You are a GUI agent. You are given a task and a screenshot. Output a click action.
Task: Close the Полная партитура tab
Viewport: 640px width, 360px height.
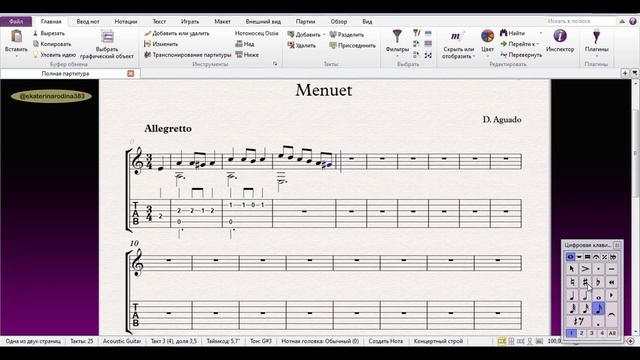[x=131, y=73]
